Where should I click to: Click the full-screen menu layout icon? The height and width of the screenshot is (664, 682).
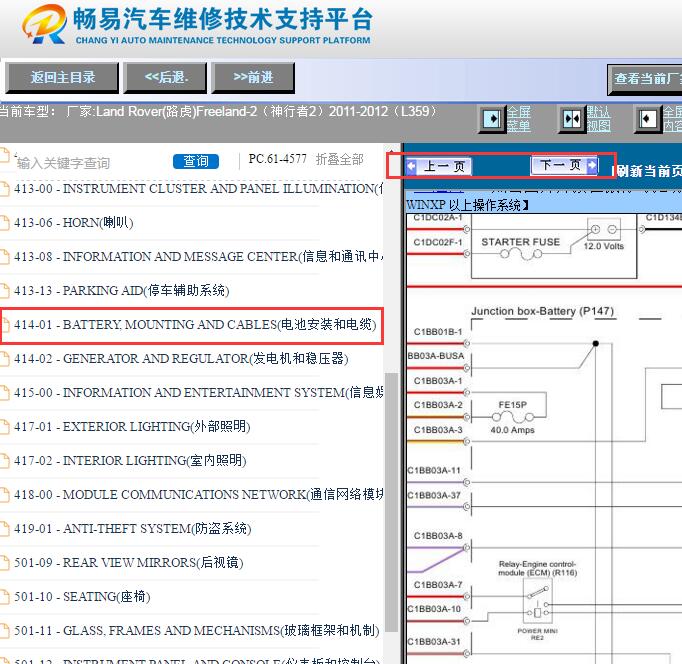[x=492, y=118]
